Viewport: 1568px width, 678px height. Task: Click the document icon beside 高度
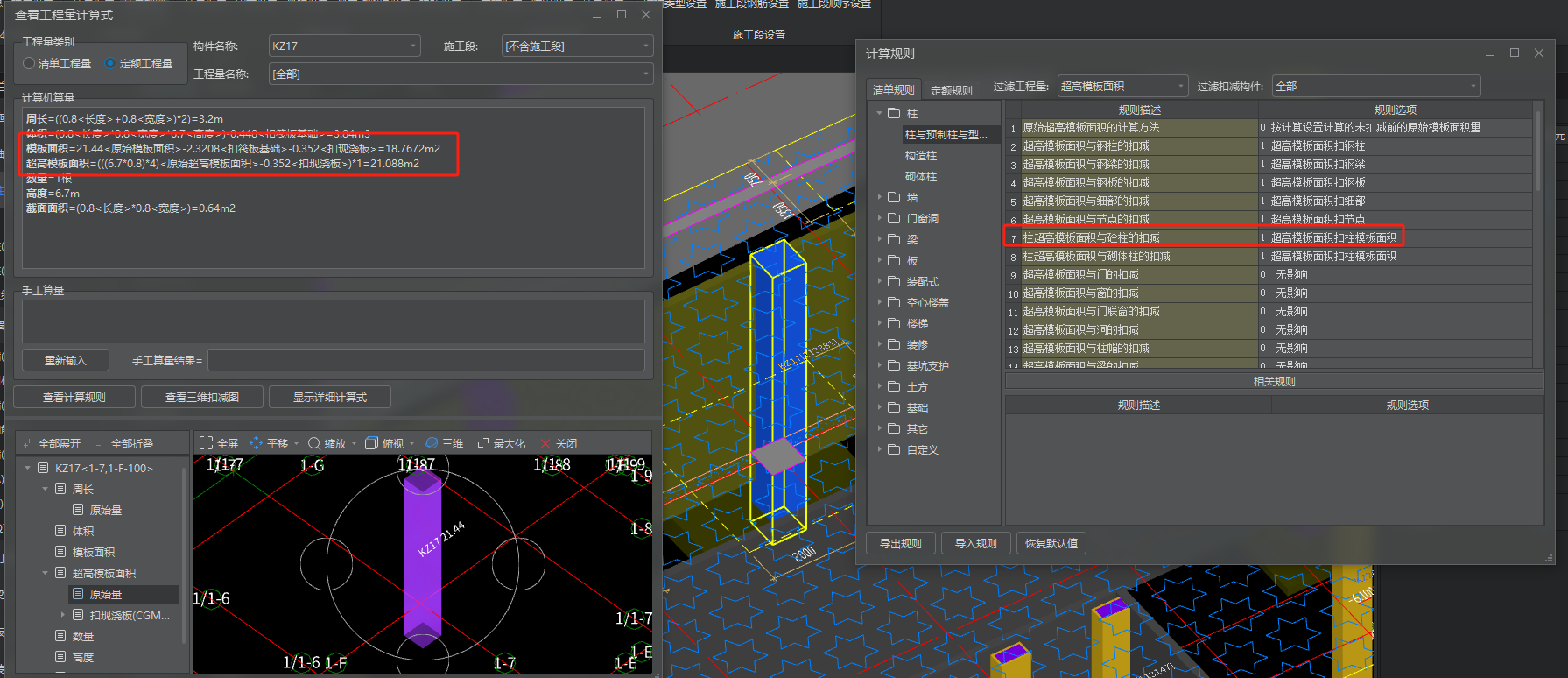(x=60, y=657)
